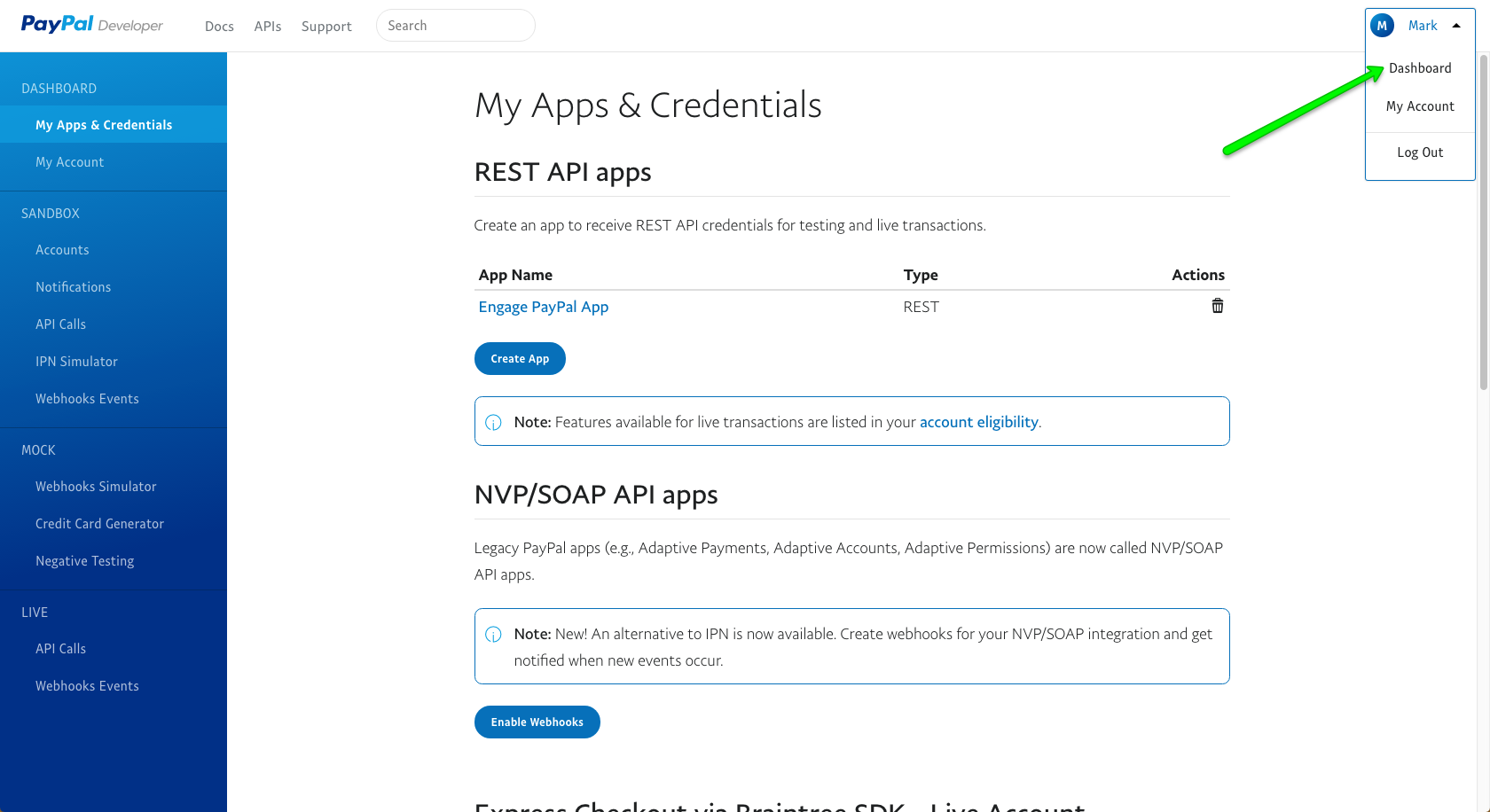Click the MOCK sidebar section heading
This screenshot has height=812, width=1490.
38,450
